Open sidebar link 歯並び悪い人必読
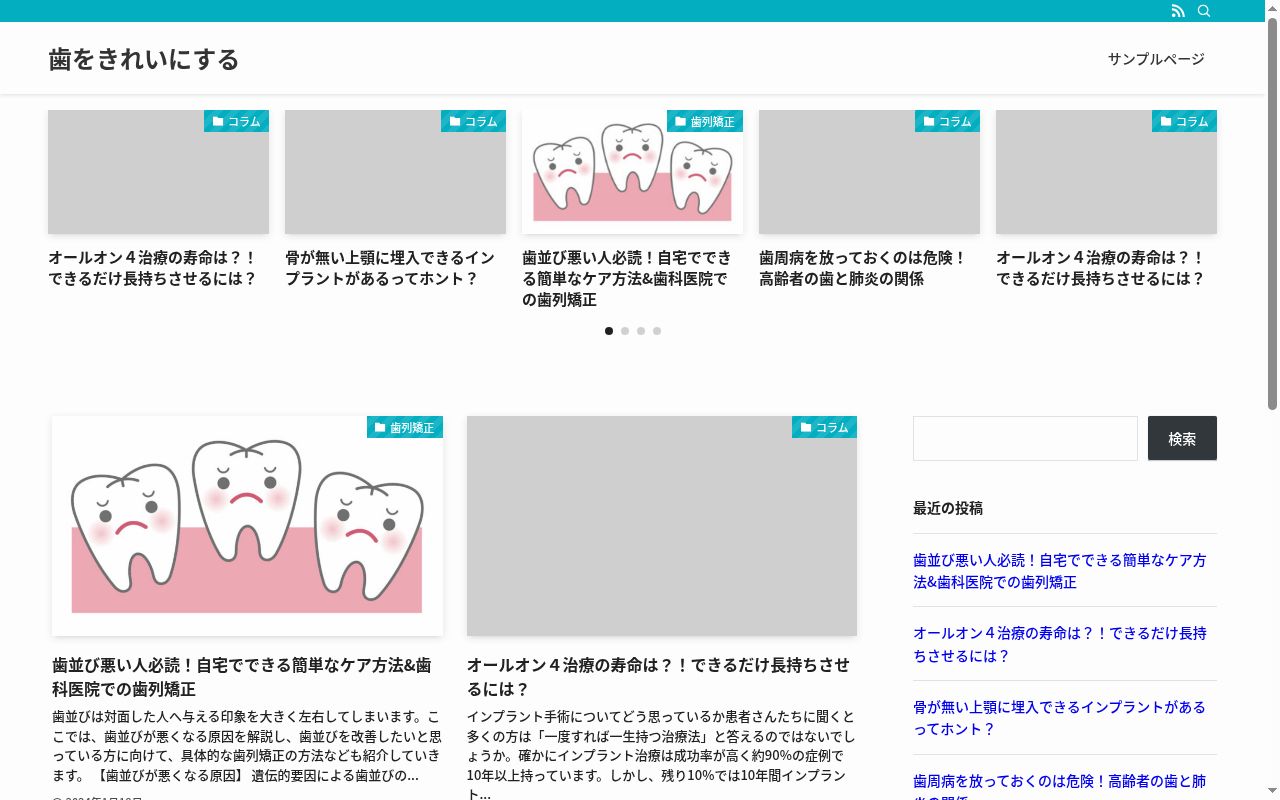 (1060, 570)
